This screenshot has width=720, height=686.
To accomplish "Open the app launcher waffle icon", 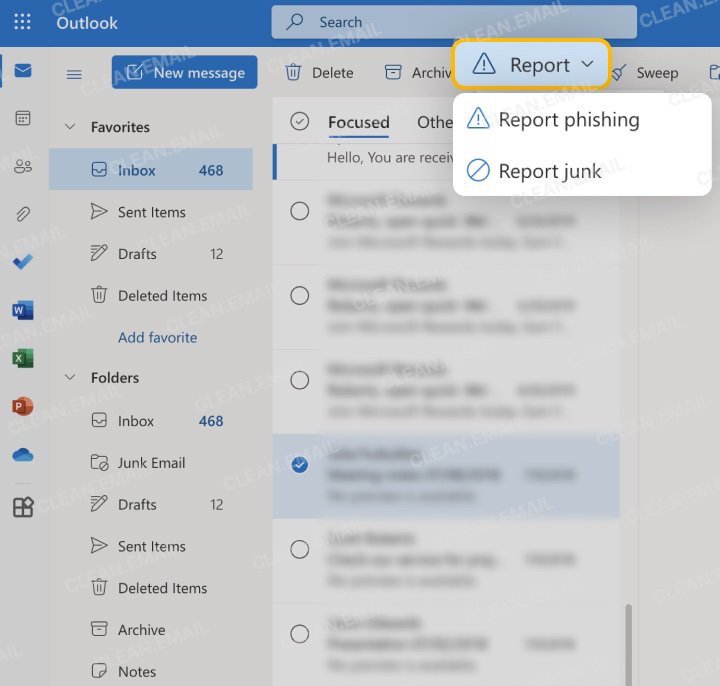I will [22, 22].
